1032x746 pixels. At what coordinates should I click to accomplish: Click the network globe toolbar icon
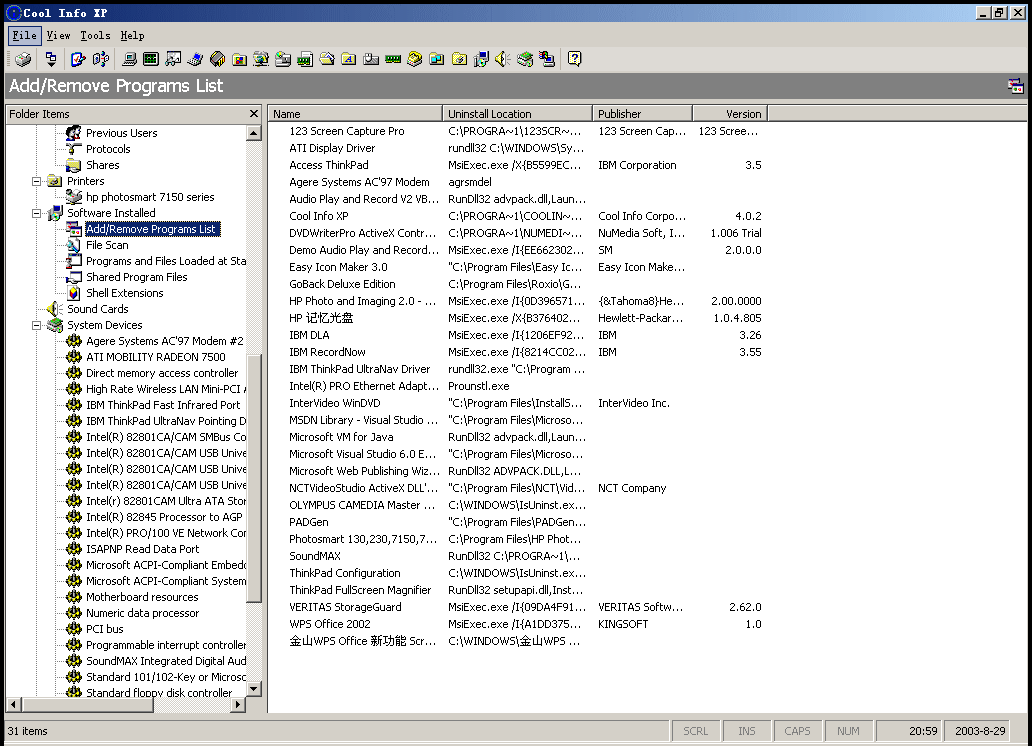click(x=261, y=59)
